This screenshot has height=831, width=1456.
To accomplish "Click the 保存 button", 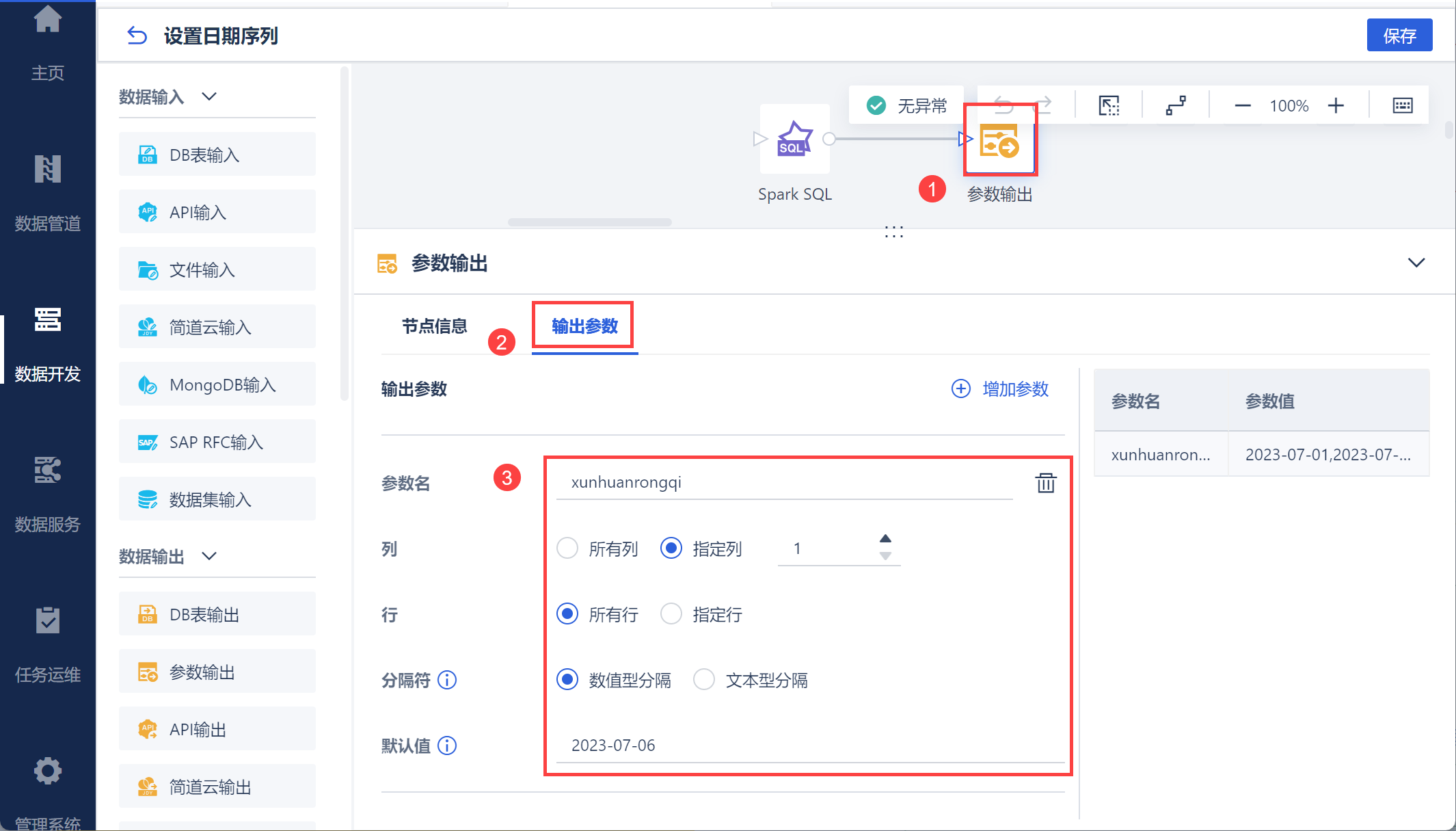I will click(1399, 36).
